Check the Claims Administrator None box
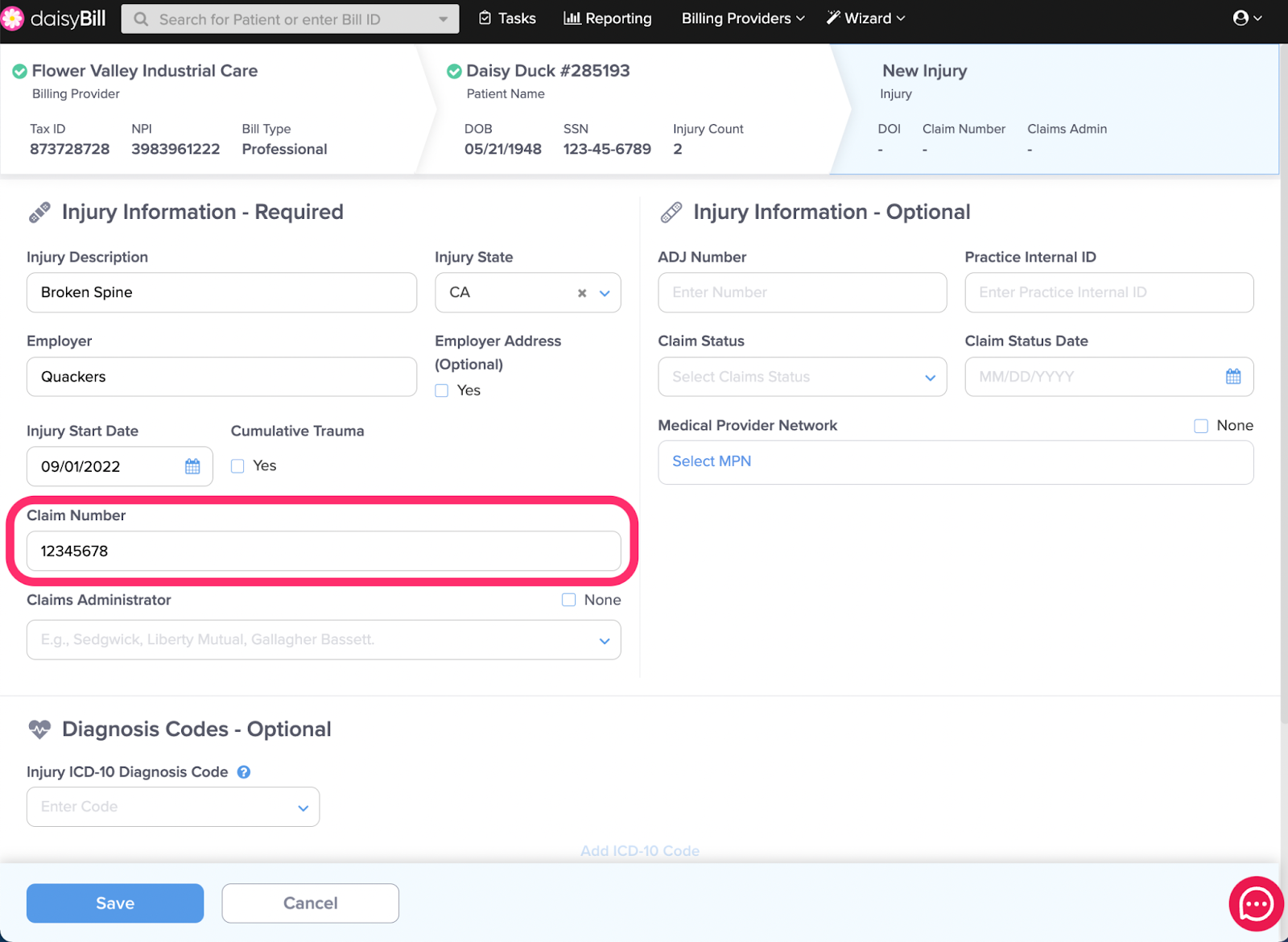Viewport: 1288px width, 942px height. (568, 600)
